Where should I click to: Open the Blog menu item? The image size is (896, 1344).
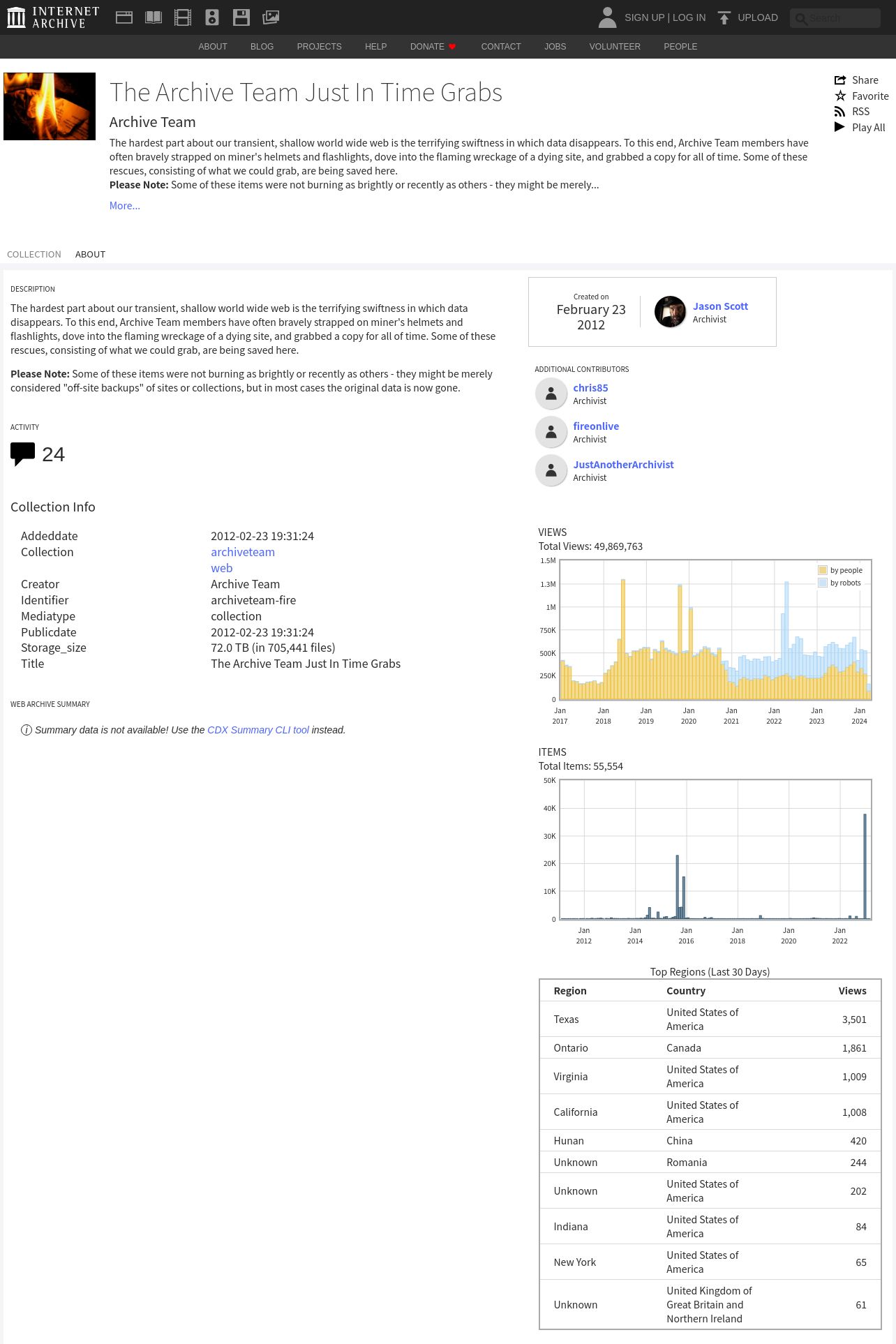[x=262, y=47]
